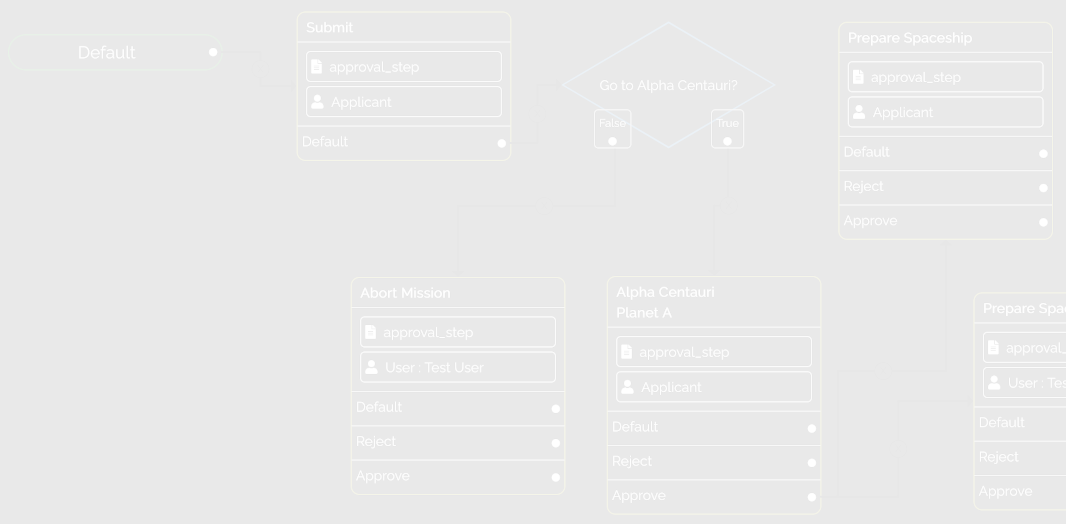
Task: Click the Reject port of upper Prepare Spaceship node
Action: coord(1044,188)
